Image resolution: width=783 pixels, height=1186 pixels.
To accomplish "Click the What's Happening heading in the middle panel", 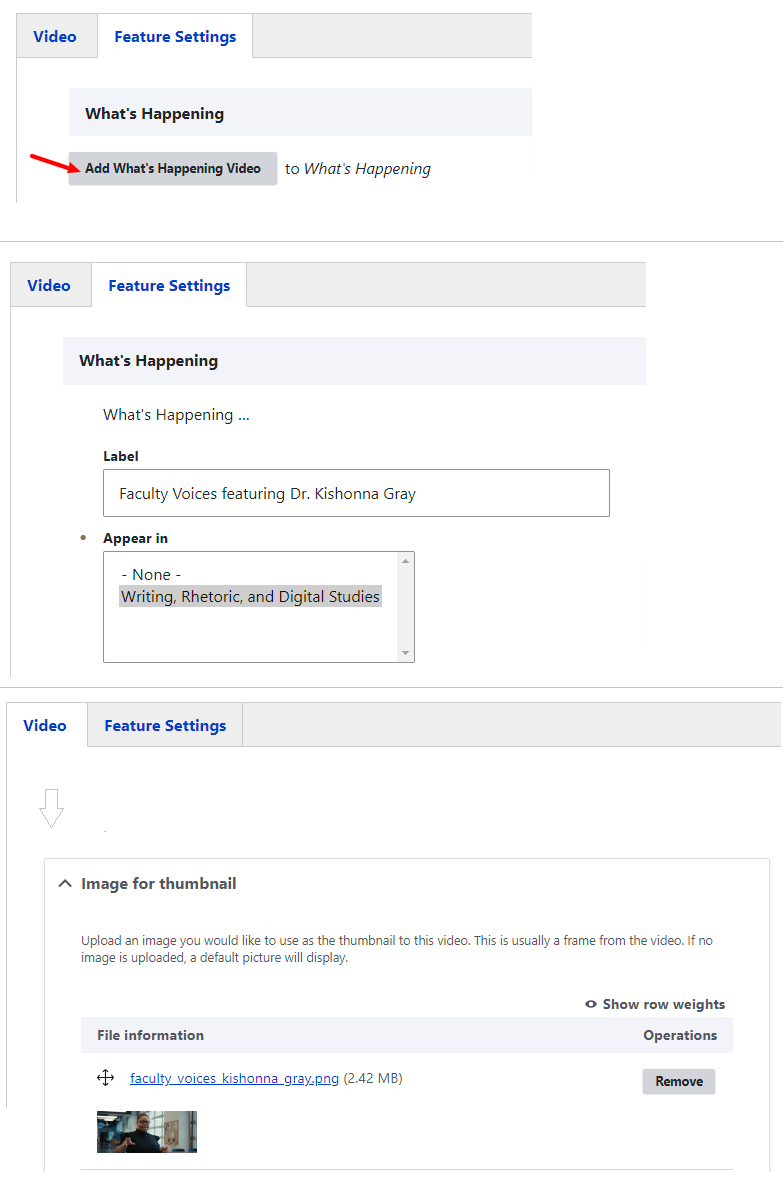I will click(x=148, y=361).
